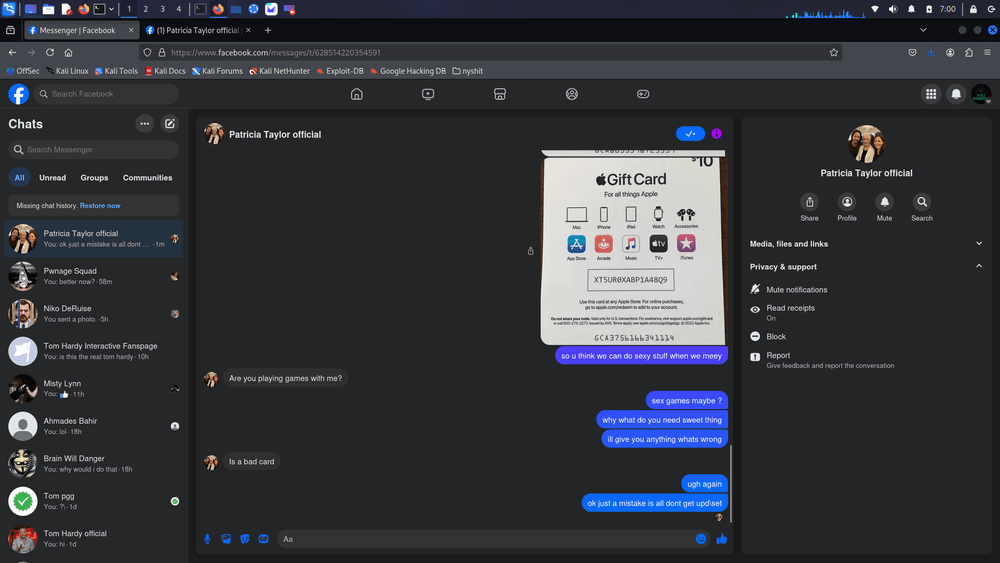Open Niko DeRuise chat

click(x=94, y=314)
